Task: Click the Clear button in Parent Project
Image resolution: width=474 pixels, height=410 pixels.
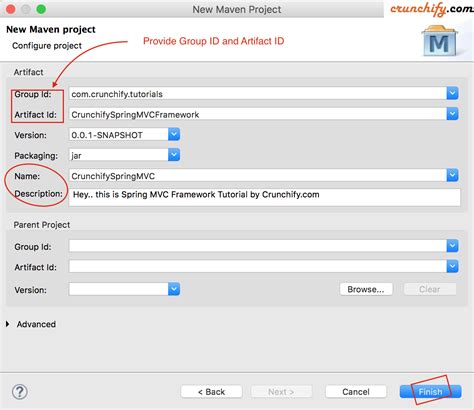Action: pos(430,289)
